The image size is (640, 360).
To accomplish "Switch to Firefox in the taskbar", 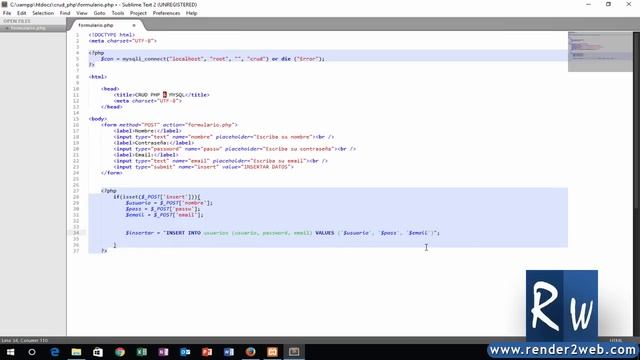I will (x=251, y=352).
